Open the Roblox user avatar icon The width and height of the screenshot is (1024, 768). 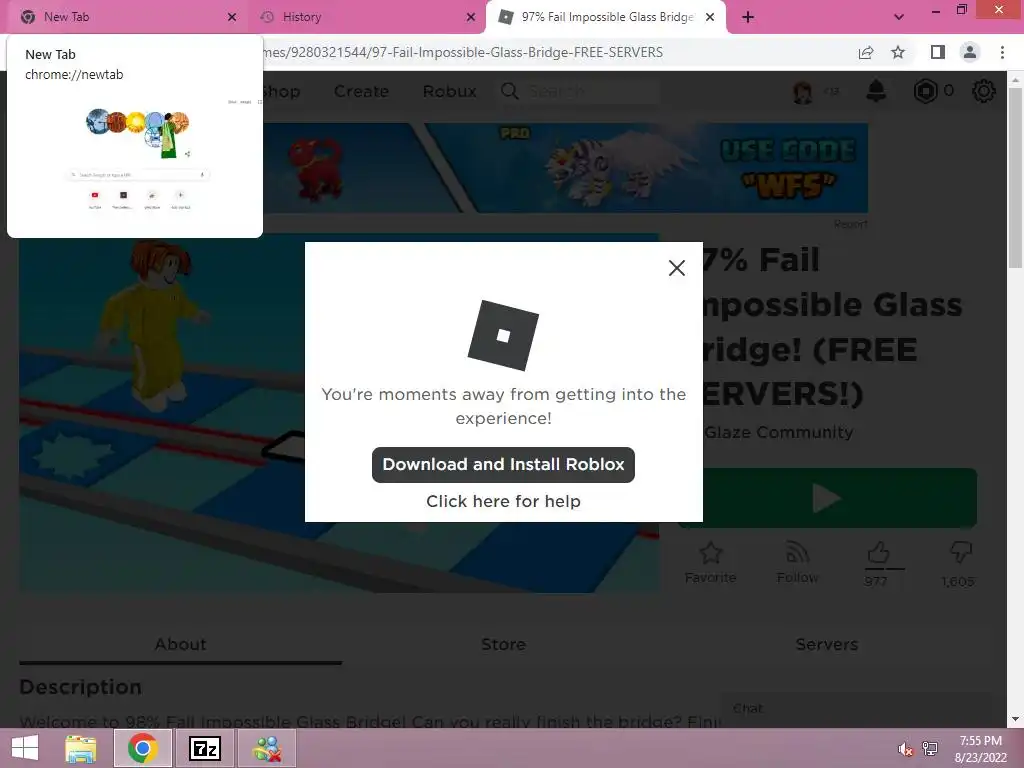pyautogui.click(x=803, y=91)
